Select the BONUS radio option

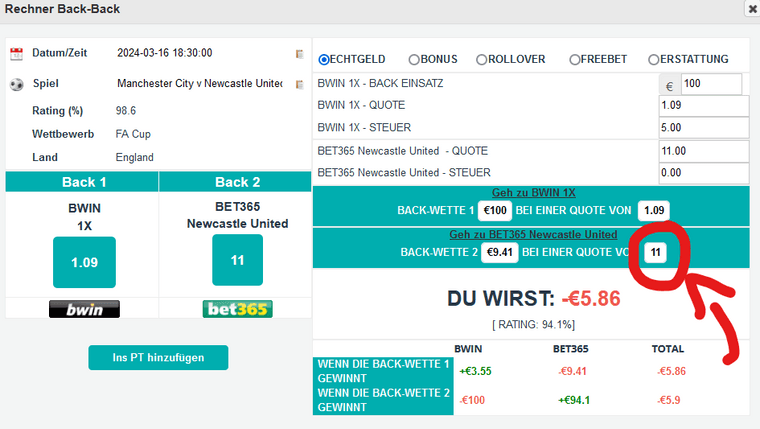[x=414, y=60]
